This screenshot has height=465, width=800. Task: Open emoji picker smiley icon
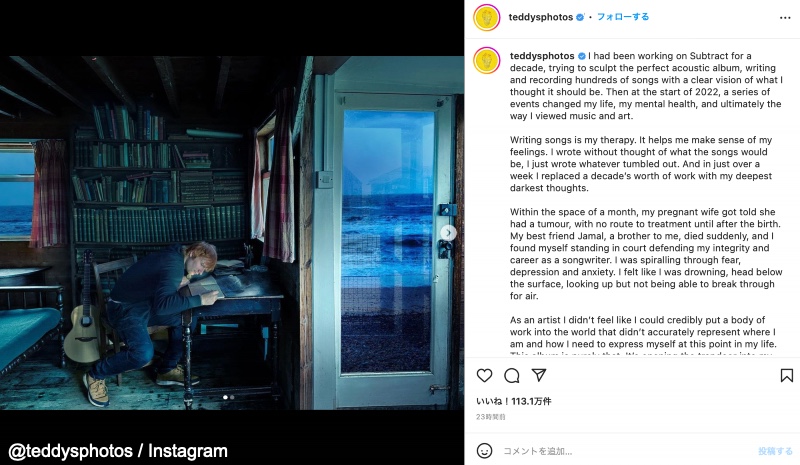[x=484, y=451]
